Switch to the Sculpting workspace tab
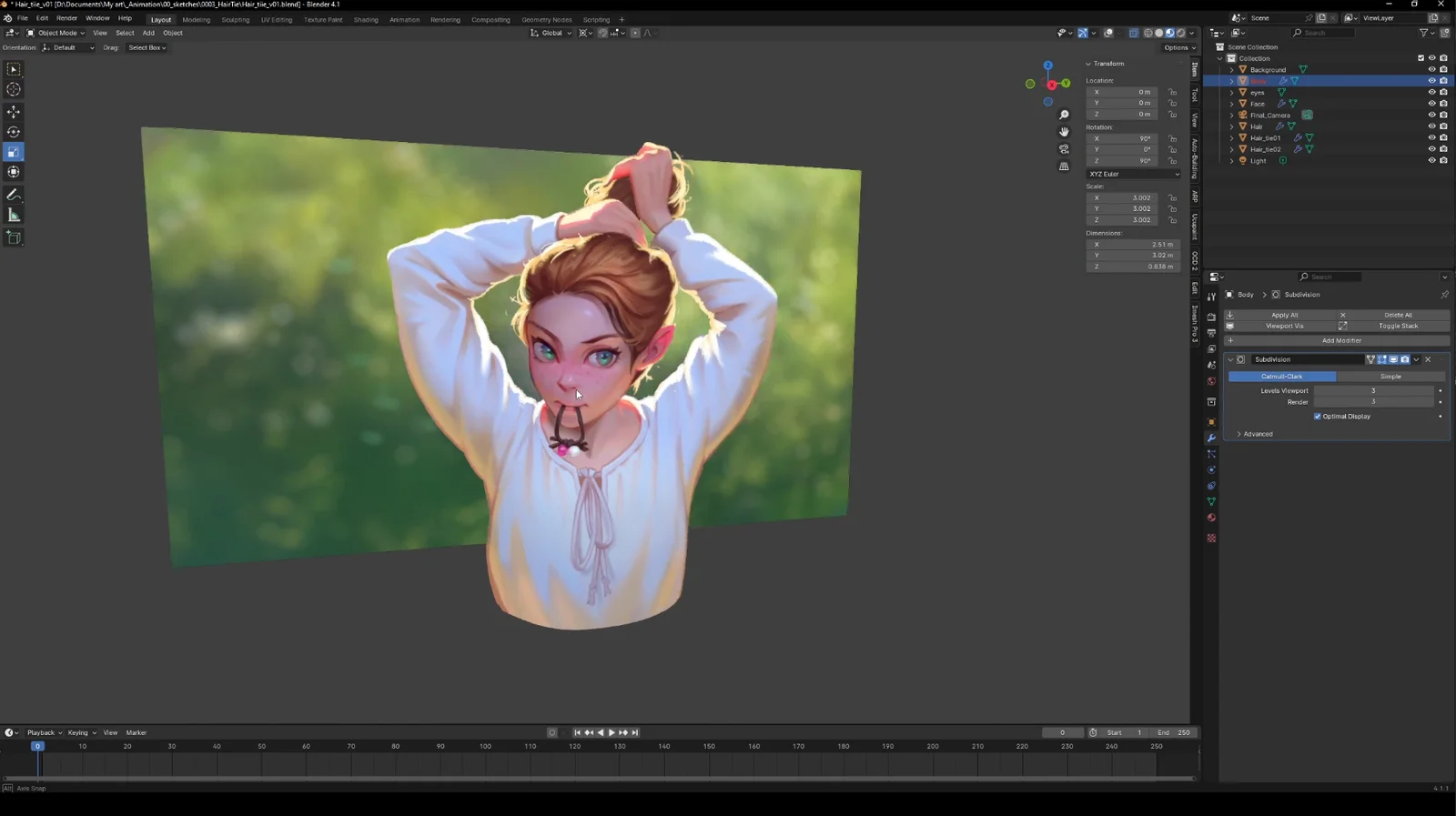Image resolution: width=1456 pixels, height=816 pixels. (x=236, y=19)
